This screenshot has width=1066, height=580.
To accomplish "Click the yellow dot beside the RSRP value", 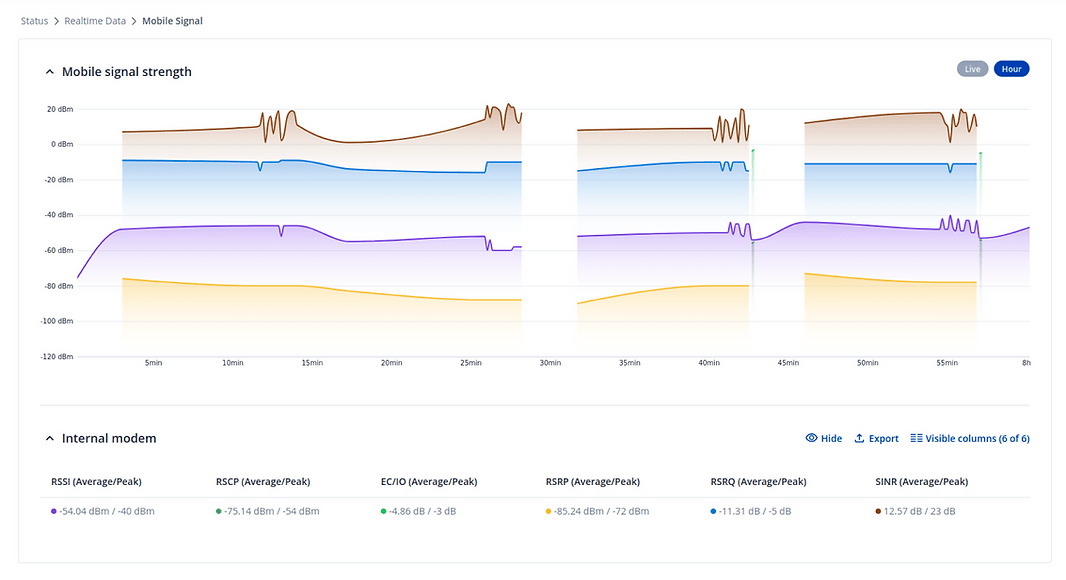I will (548, 510).
